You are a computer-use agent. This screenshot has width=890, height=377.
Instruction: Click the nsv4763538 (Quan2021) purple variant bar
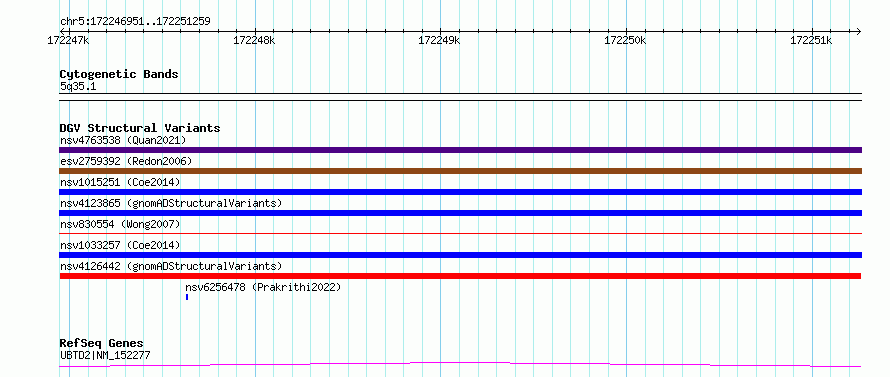(460, 150)
